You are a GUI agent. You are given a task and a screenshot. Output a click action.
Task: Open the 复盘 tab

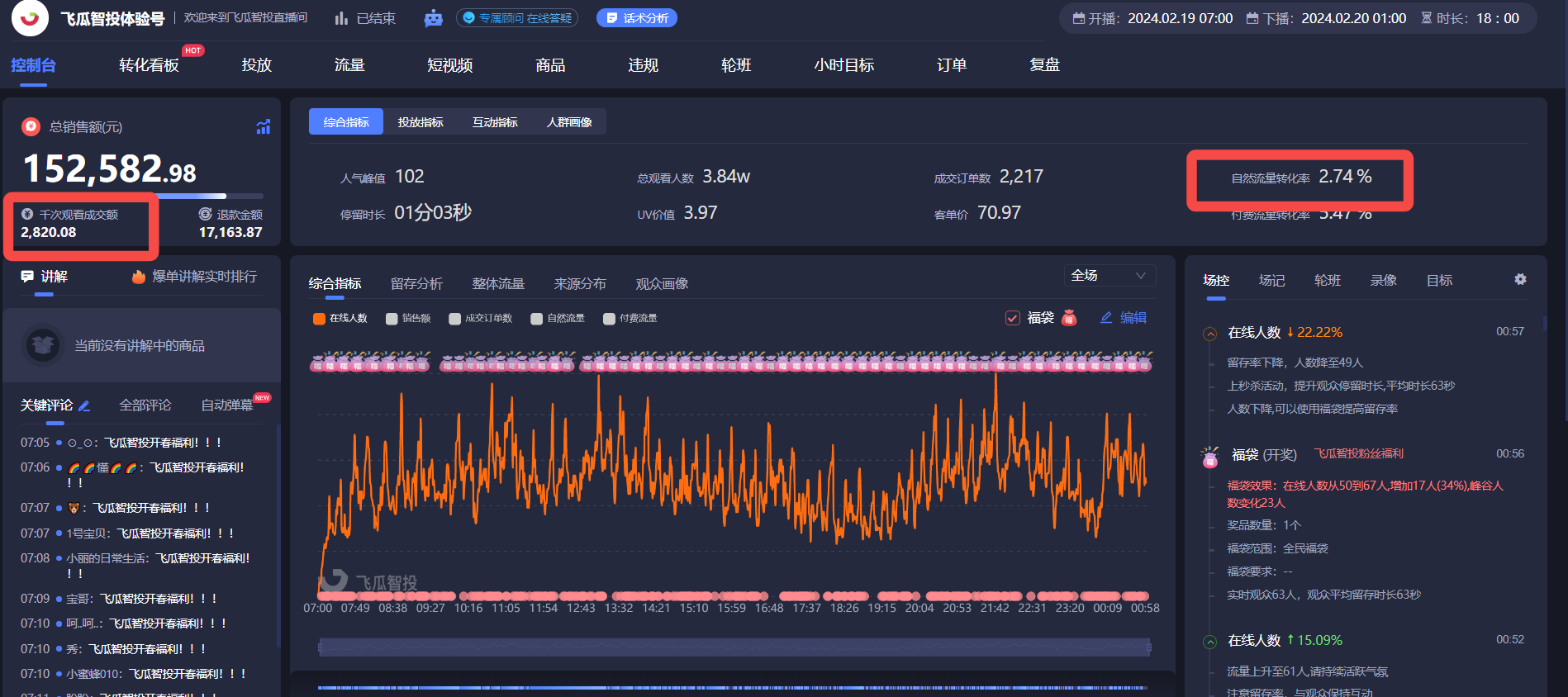pos(1044,65)
